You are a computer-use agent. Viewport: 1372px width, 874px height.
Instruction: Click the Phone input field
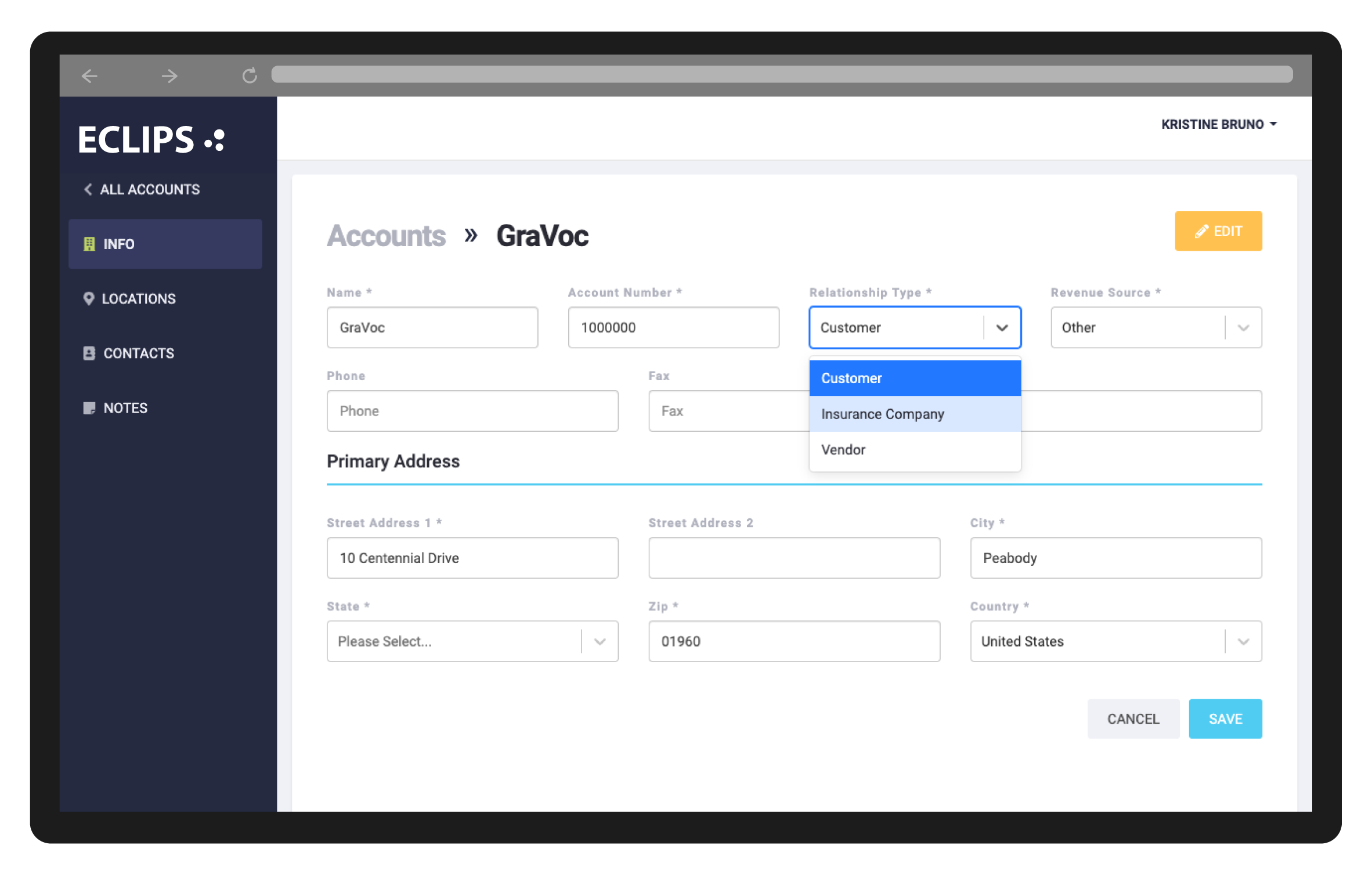pyautogui.click(x=472, y=411)
